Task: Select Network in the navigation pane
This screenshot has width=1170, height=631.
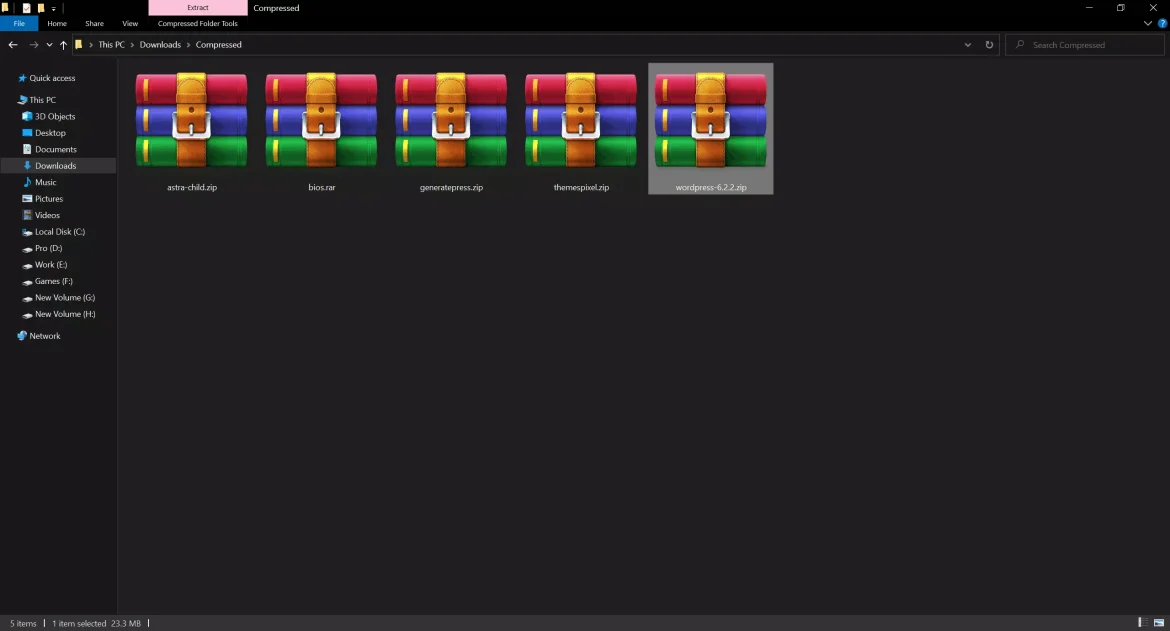Action: click(x=45, y=336)
